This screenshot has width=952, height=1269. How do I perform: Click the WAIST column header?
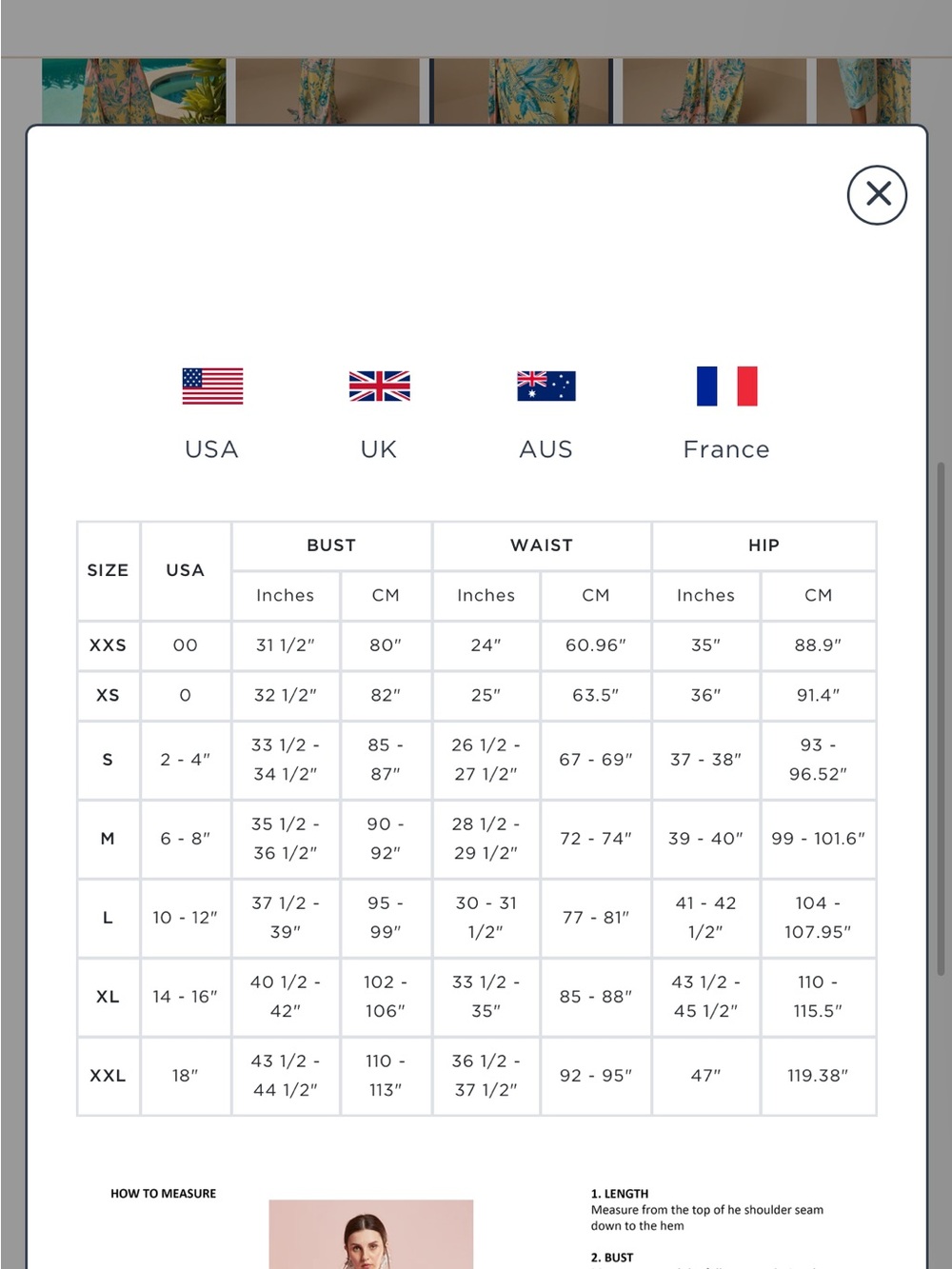pyautogui.click(x=542, y=545)
